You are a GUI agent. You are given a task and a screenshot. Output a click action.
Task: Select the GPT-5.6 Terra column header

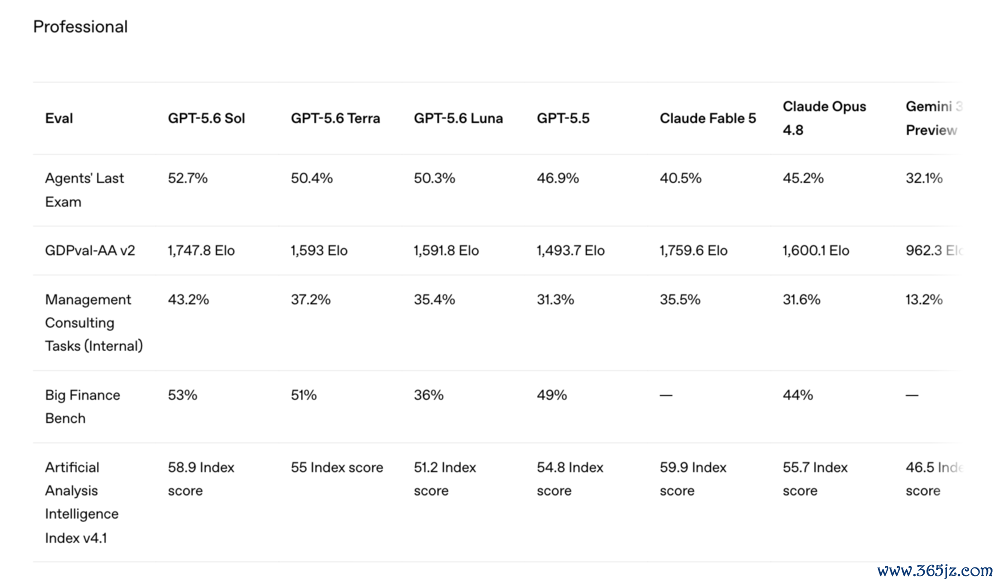tap(335, 119)
